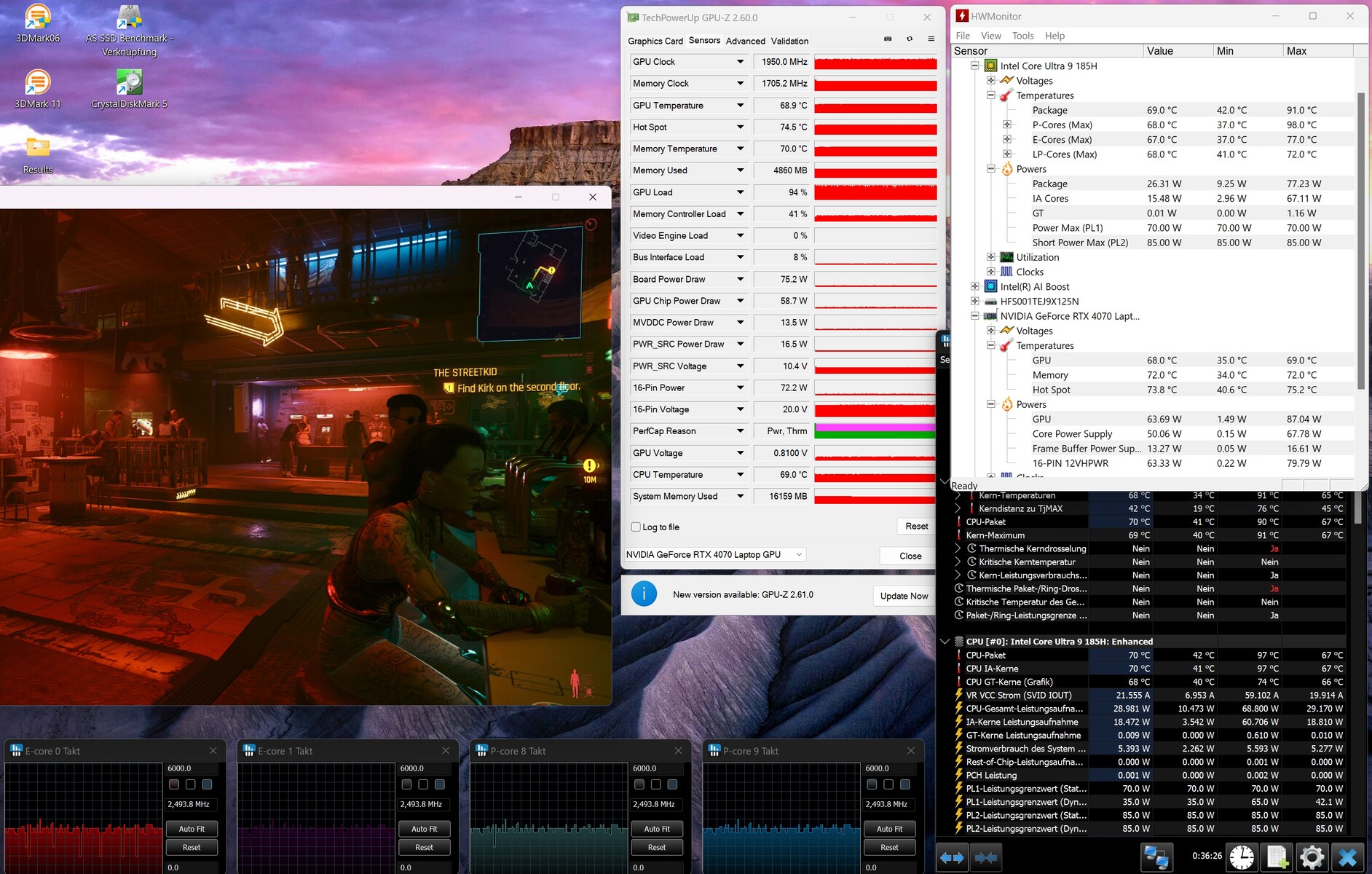Toggle middle checkbox in P-core 8 Takt
The width and height of the screenshot is (1372, 874).
click(x=655, y=784)
